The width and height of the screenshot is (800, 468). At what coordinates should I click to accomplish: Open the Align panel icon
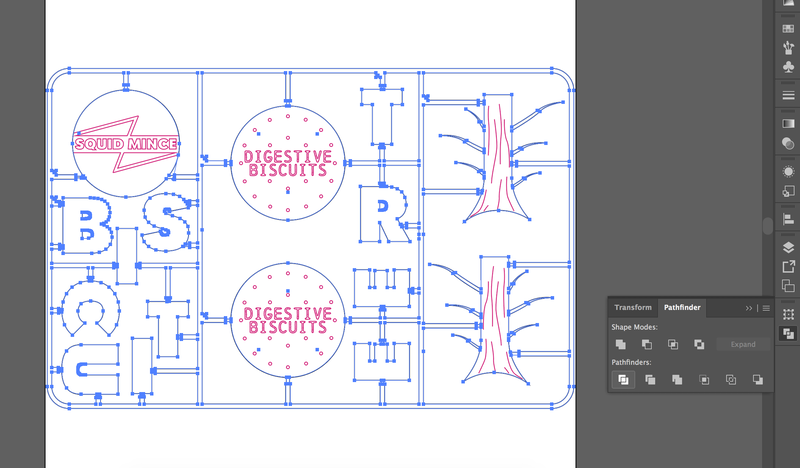788,219
